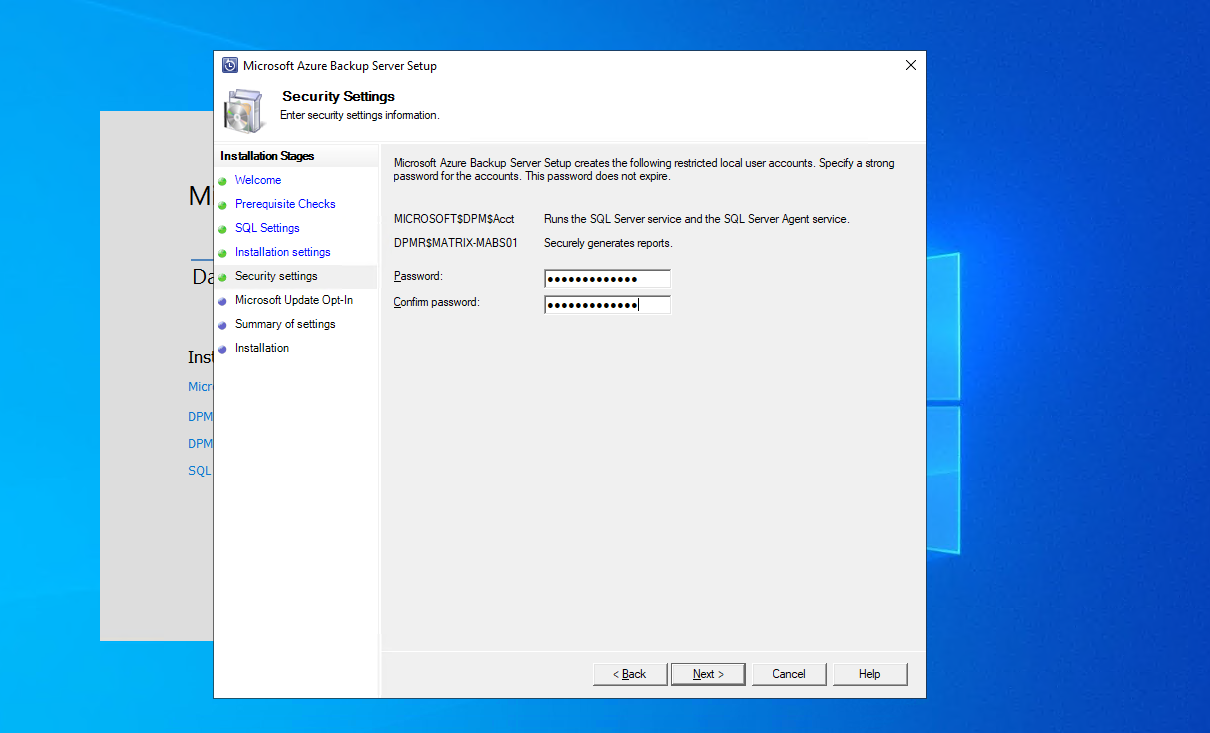Focus the Password field
Image resolution: width=1210 pixels, height=733 pixels.
(x=607, y=279)
